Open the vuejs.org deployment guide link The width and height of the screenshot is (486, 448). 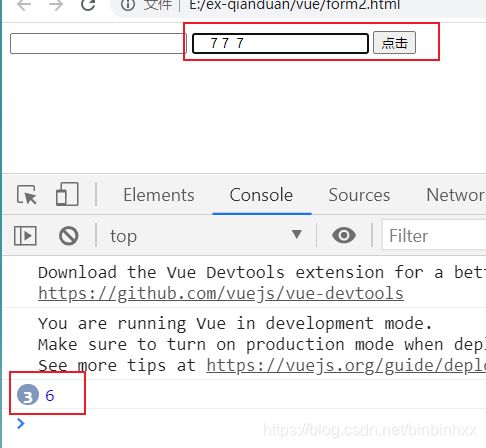click(346, 366)
